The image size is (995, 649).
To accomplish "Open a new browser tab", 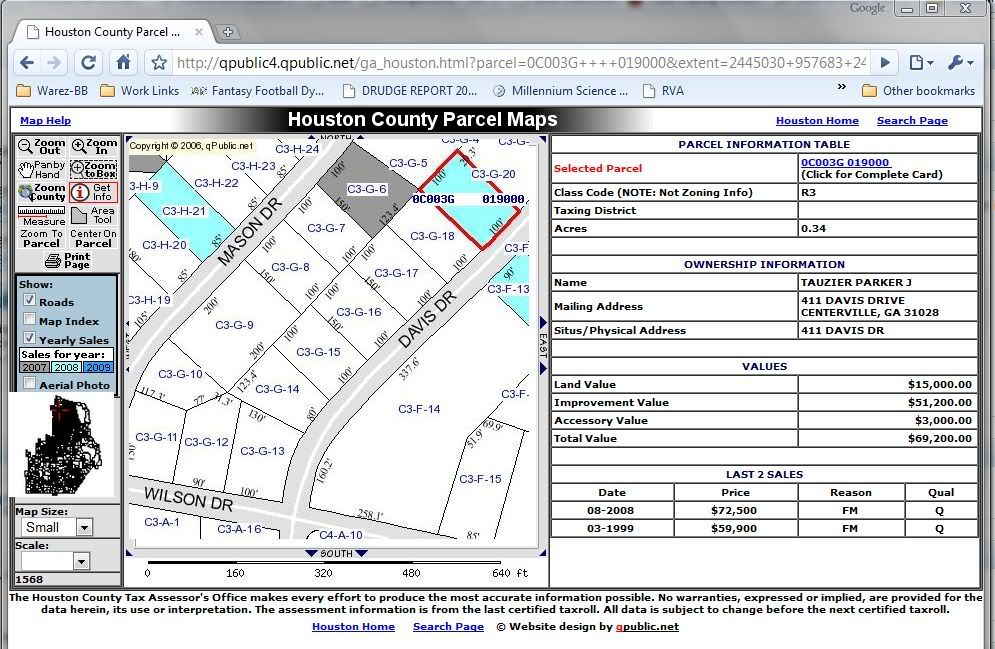I will pyautogui.click(x=228, y=32).
